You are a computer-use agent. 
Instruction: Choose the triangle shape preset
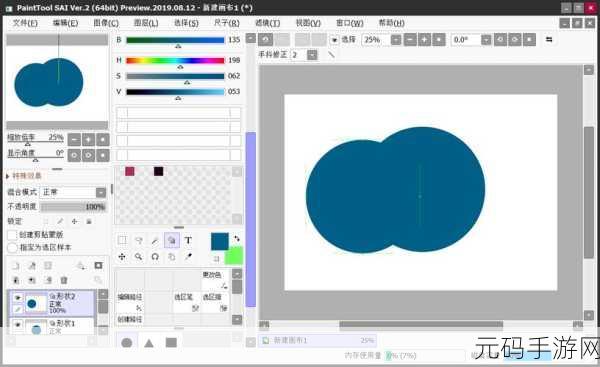click(x=149, y=343)
